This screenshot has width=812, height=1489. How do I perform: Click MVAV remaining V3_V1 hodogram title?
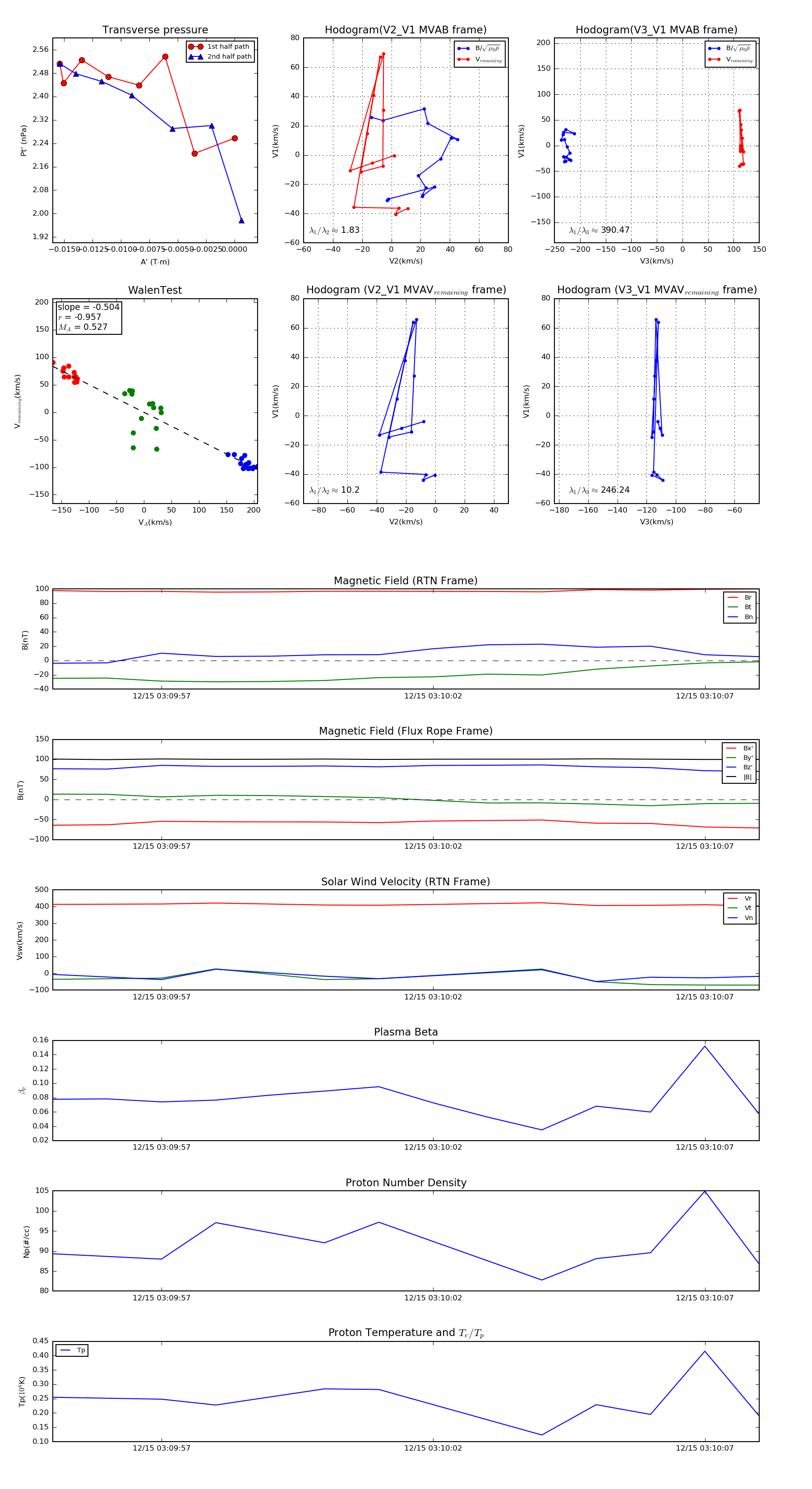tap(656, 290)
